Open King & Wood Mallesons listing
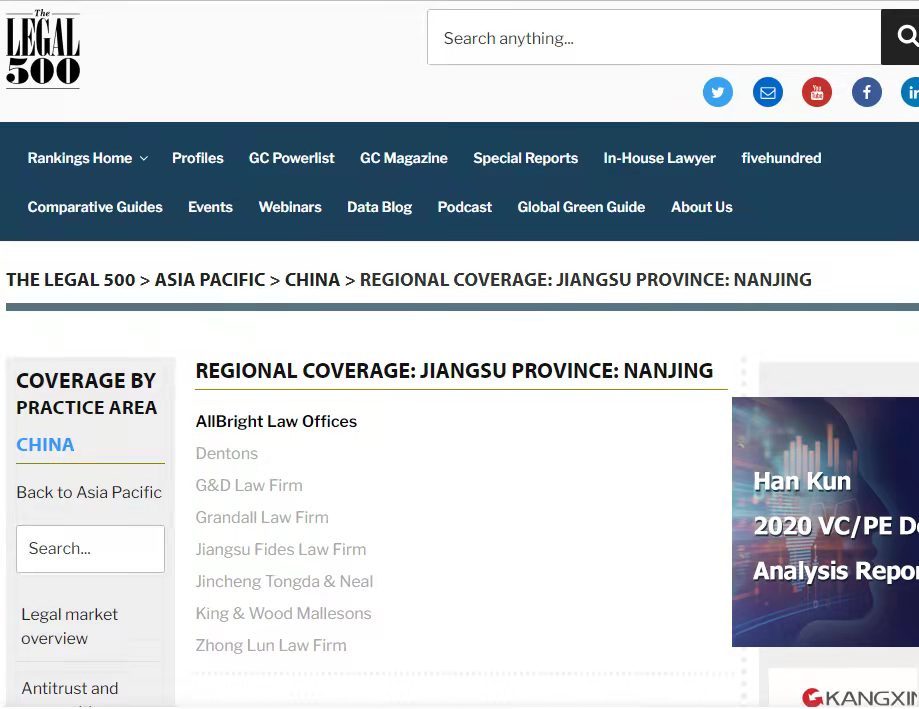This screenshot has height=709, width=919. pos(284,613)
